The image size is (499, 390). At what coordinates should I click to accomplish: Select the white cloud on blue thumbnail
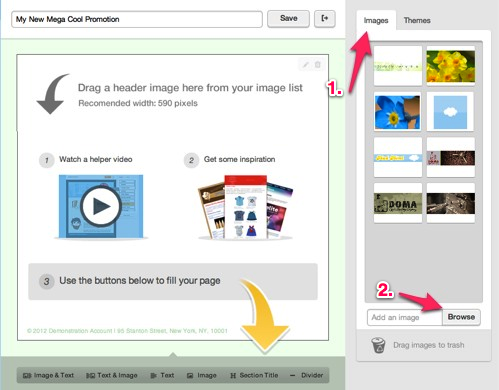pos(450,112)
